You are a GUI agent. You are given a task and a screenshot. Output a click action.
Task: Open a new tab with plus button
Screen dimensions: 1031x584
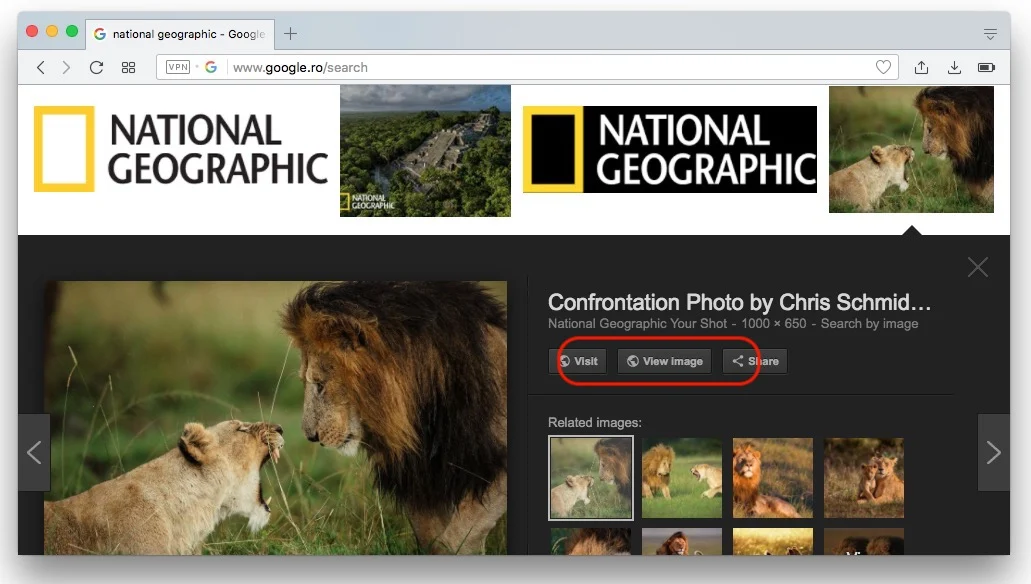coord(290,34)
